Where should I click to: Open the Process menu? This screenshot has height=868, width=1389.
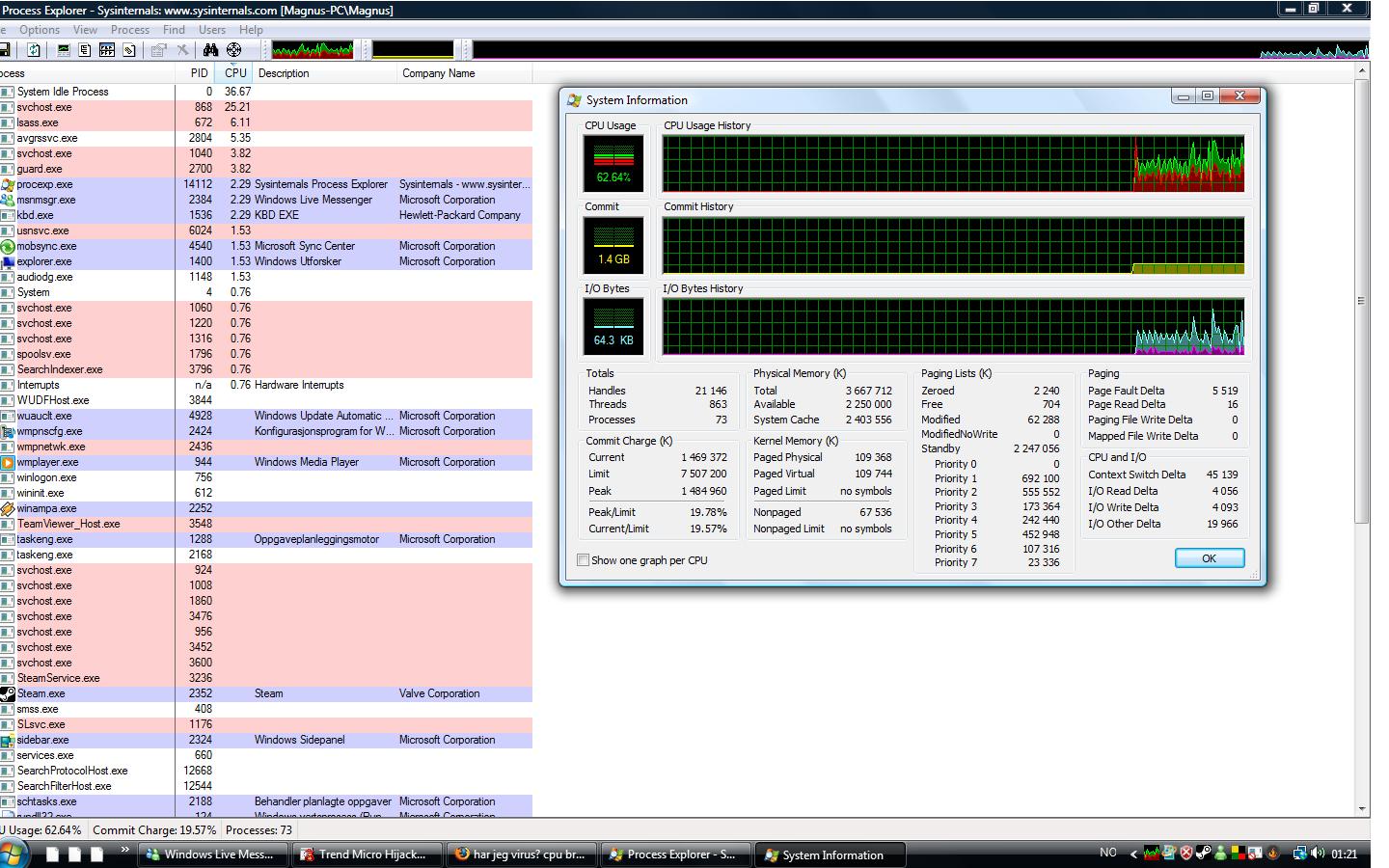(x=130, y=30)
